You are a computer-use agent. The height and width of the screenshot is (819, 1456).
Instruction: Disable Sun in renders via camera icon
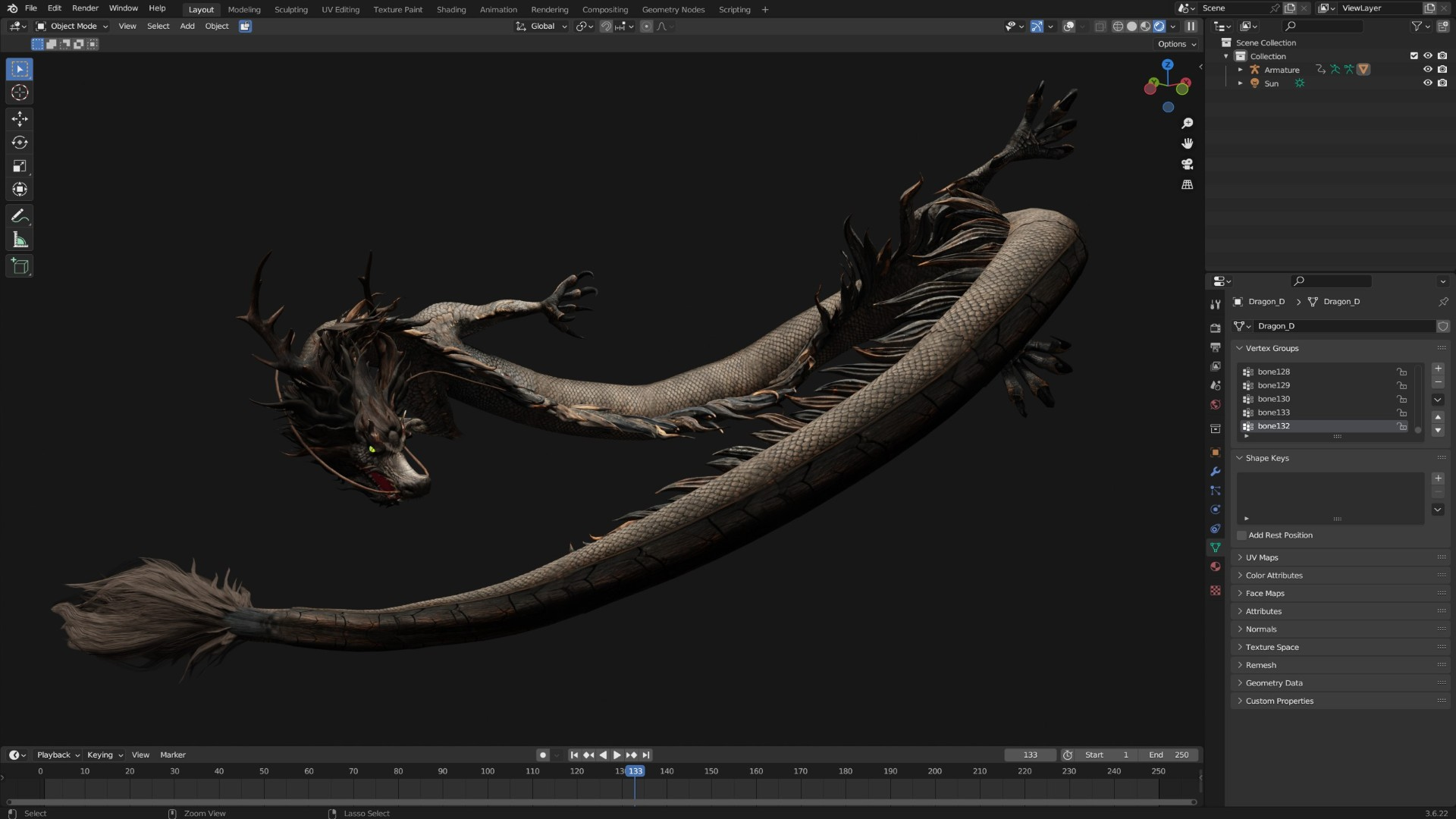point(1442,83)
